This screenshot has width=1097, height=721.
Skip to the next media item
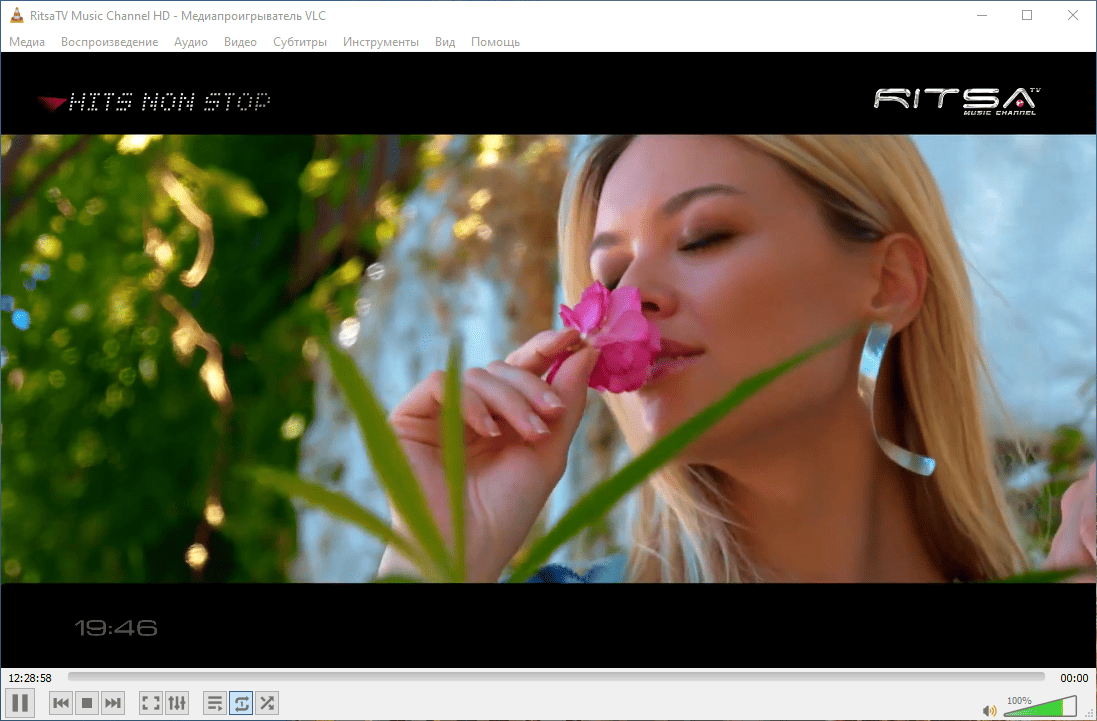point(113,703)
